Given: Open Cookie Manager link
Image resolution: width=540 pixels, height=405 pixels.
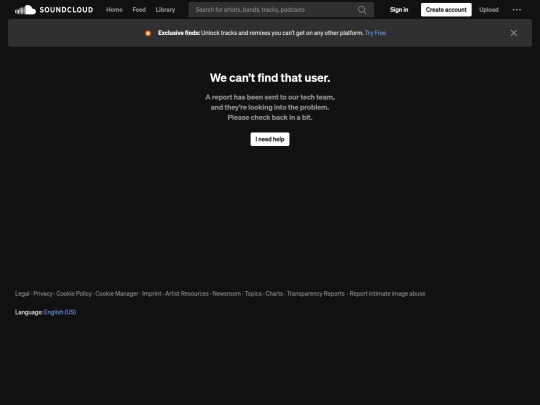Looking at the screenshot, I should click(x=117, y=294).
